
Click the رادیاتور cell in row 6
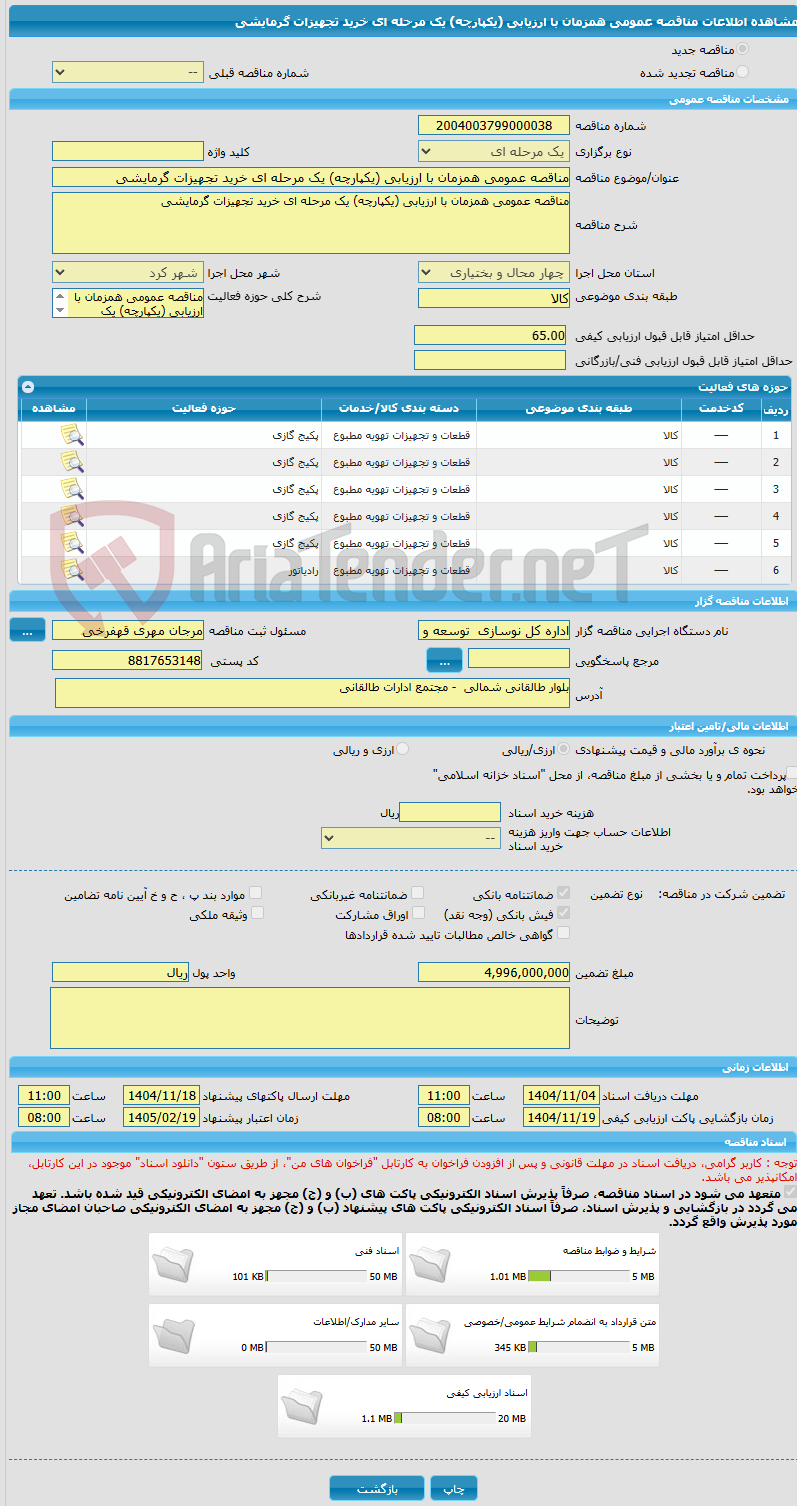pos(204,569)
